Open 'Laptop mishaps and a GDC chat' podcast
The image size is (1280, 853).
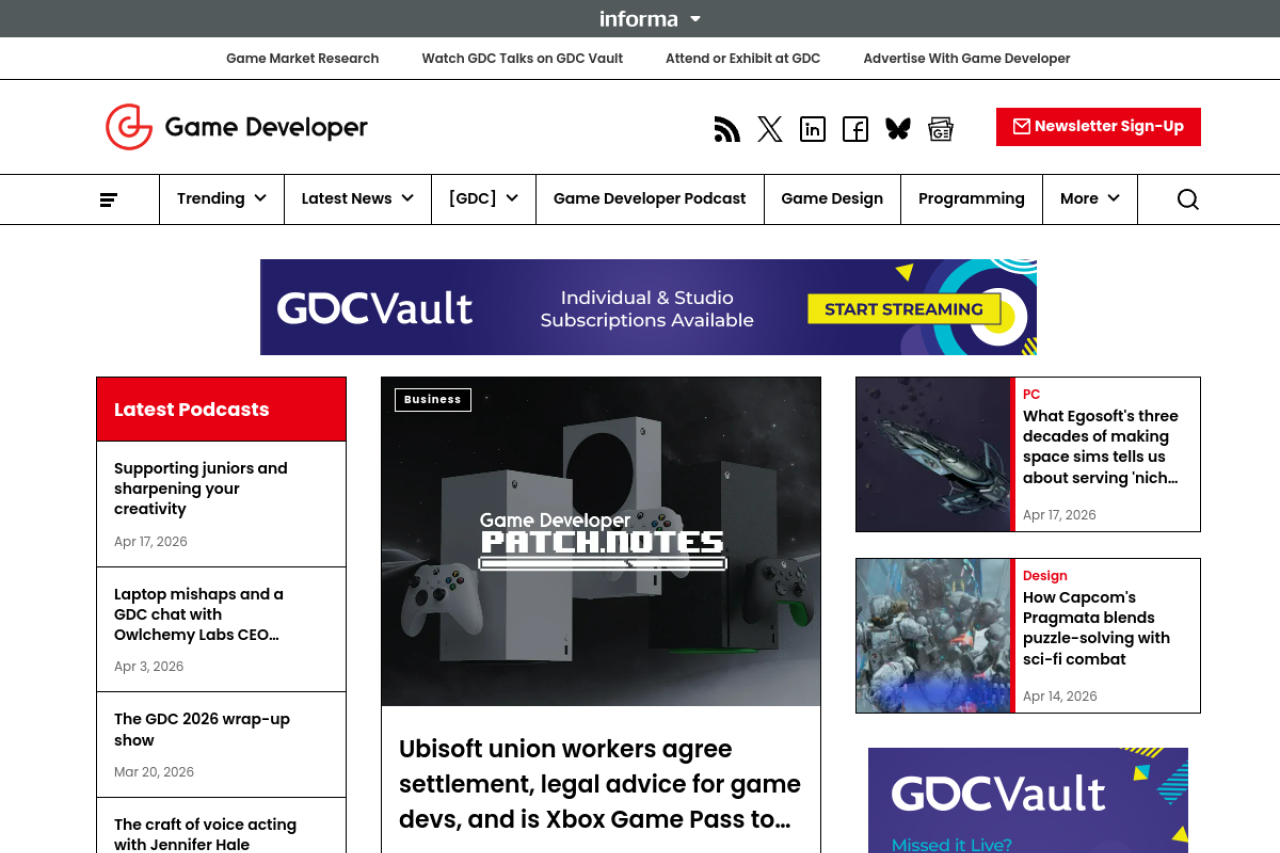click(x=199, y=614)
